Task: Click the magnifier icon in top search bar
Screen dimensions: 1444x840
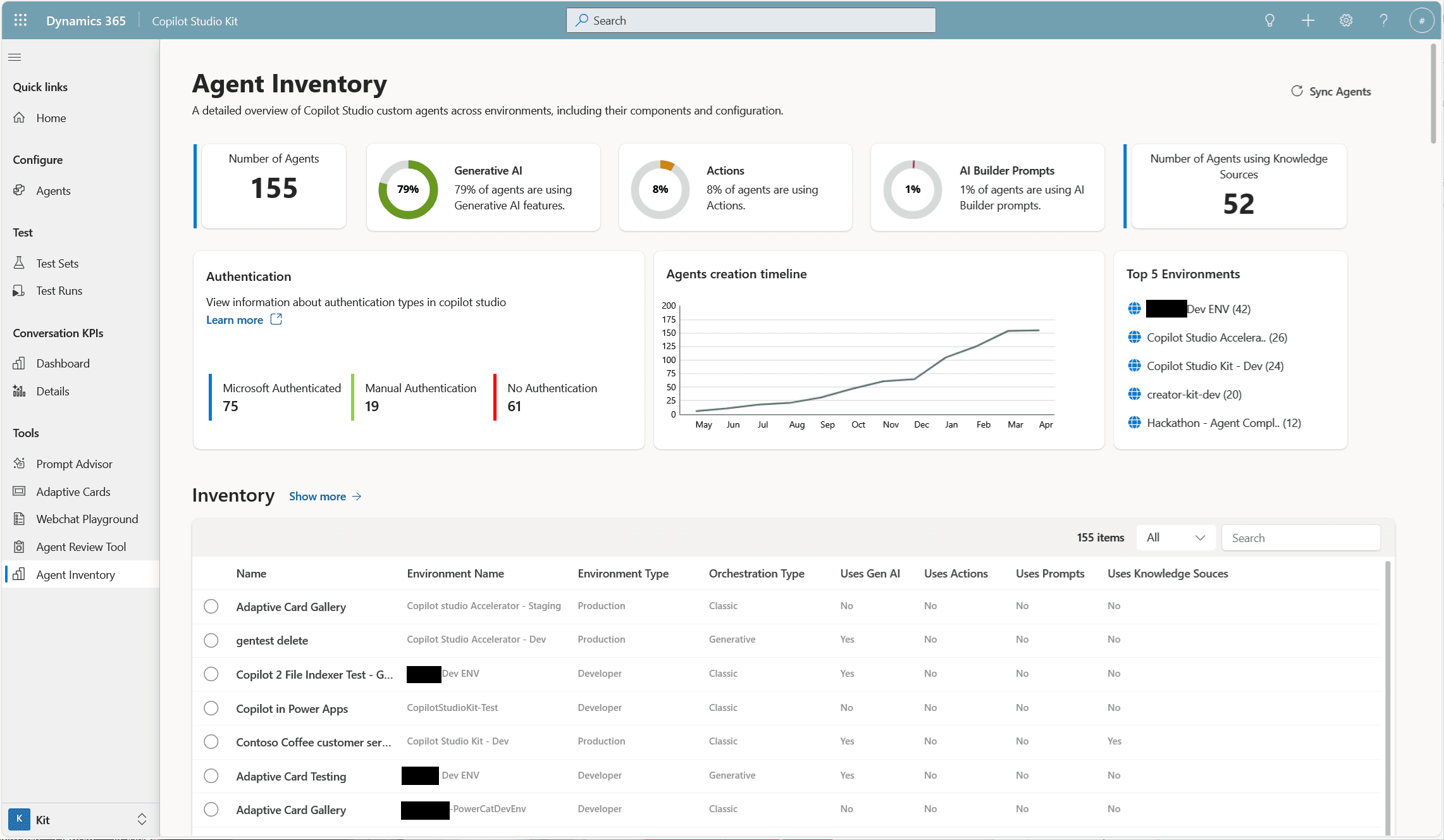Action: click(581, 20)
